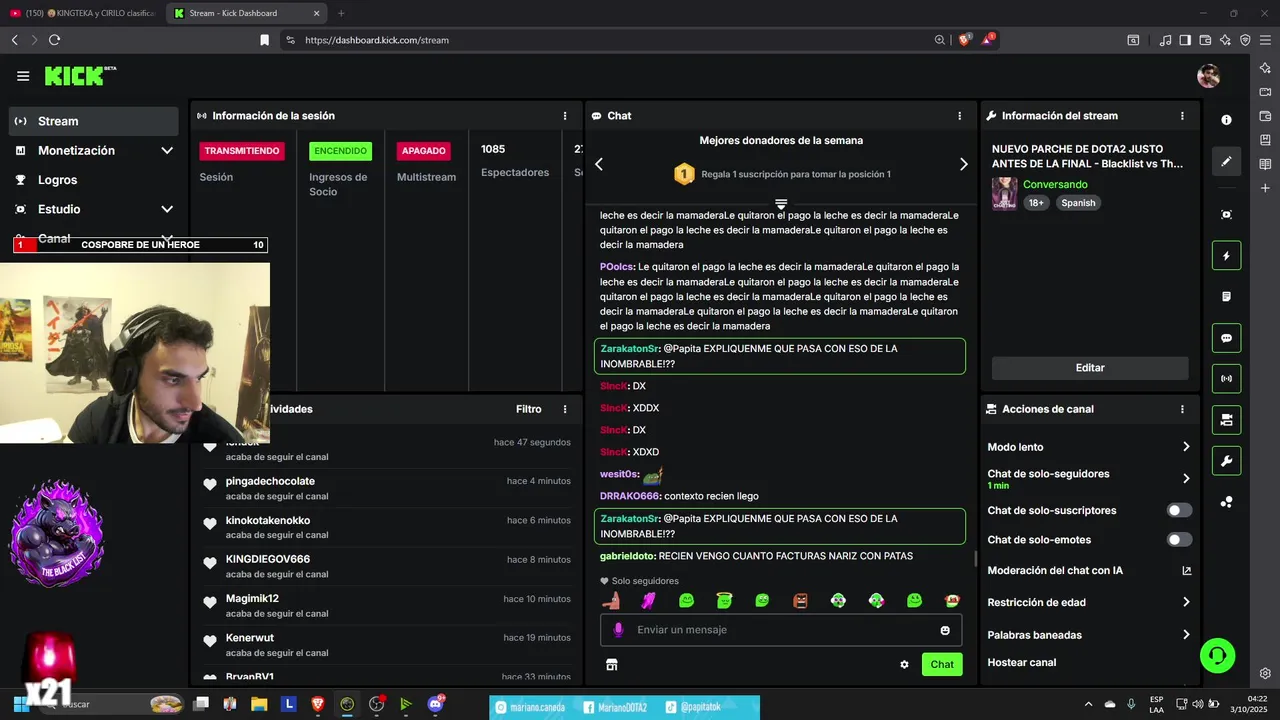
Task: Open the hamburger menu beside Kick logo
Action: pyautogui.click(x=23, y=76)
